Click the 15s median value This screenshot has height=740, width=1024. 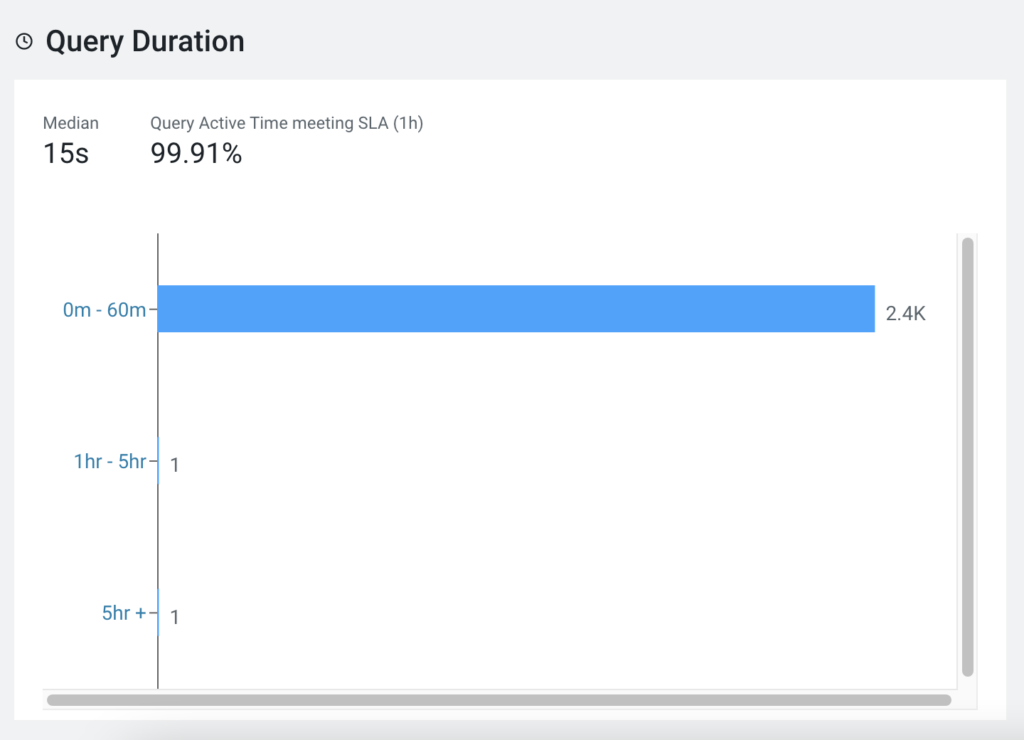[66, 153]
